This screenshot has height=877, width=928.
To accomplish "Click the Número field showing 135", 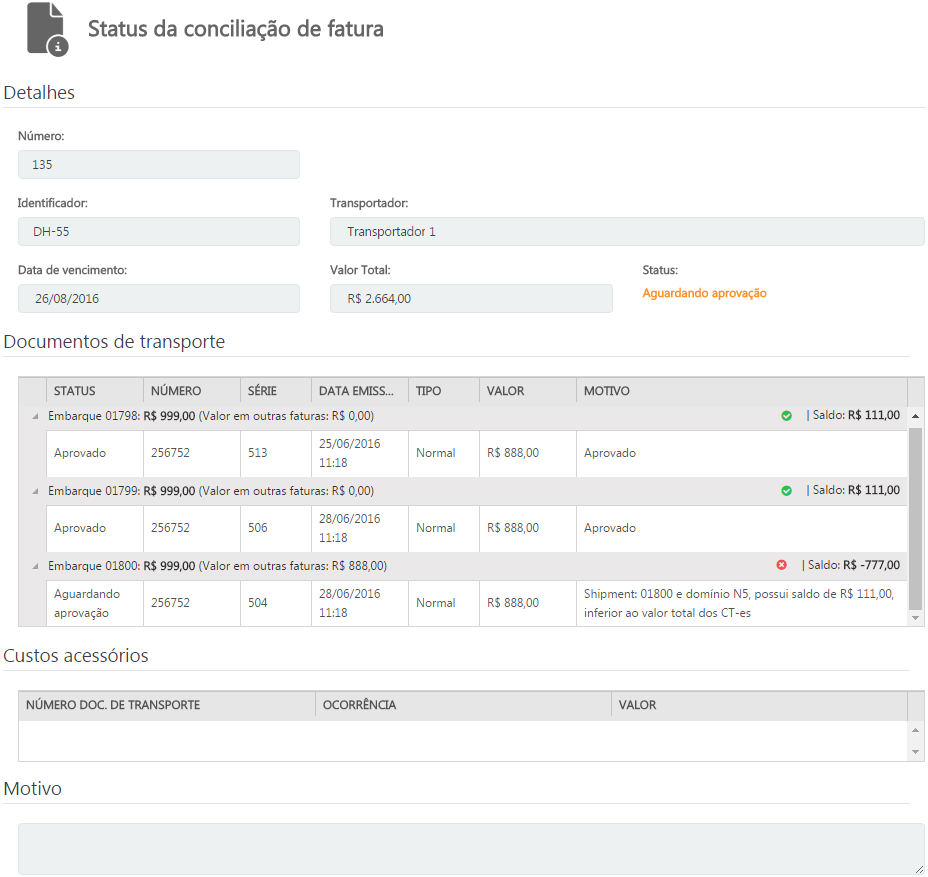I will [x=159, y=165].
